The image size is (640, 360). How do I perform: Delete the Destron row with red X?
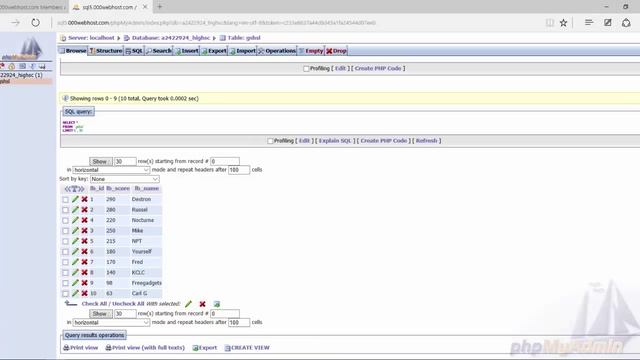point(84,199)
